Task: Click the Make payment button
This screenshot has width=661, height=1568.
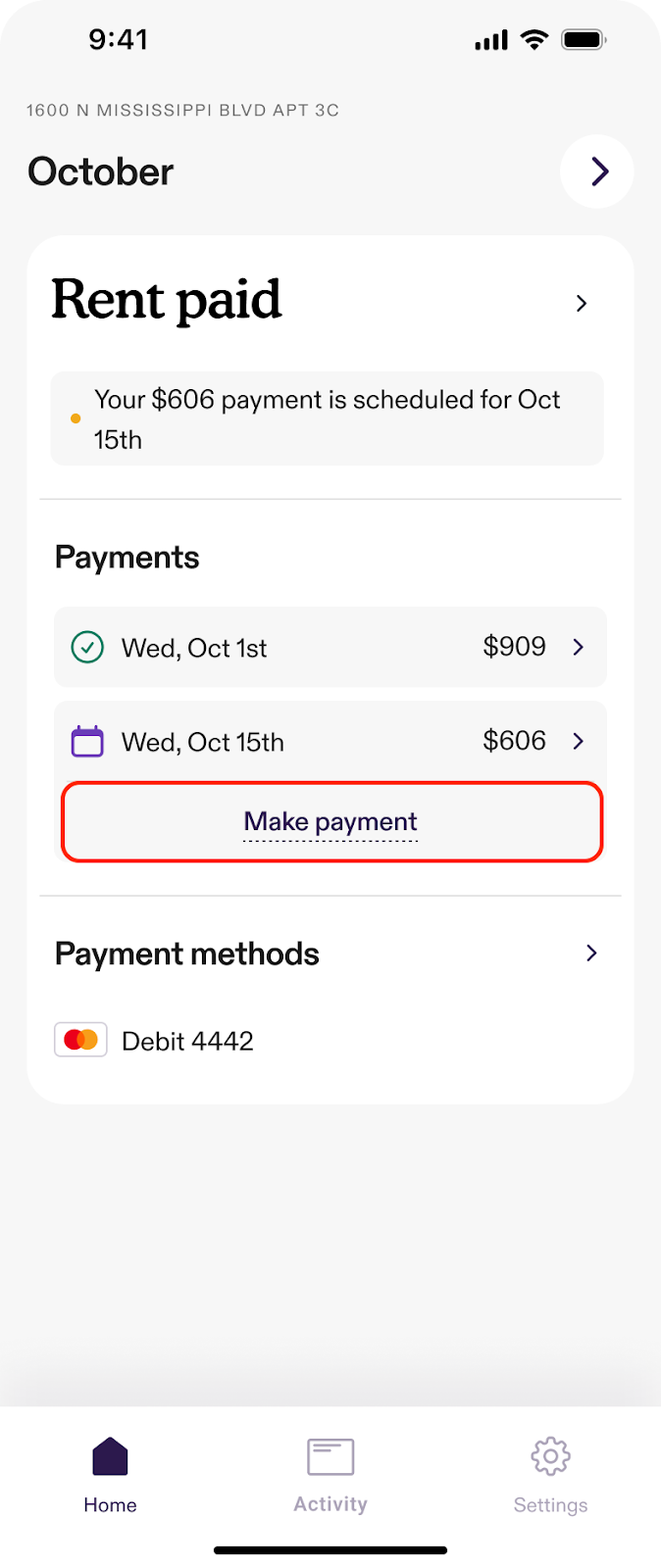Action: point(331,821)
